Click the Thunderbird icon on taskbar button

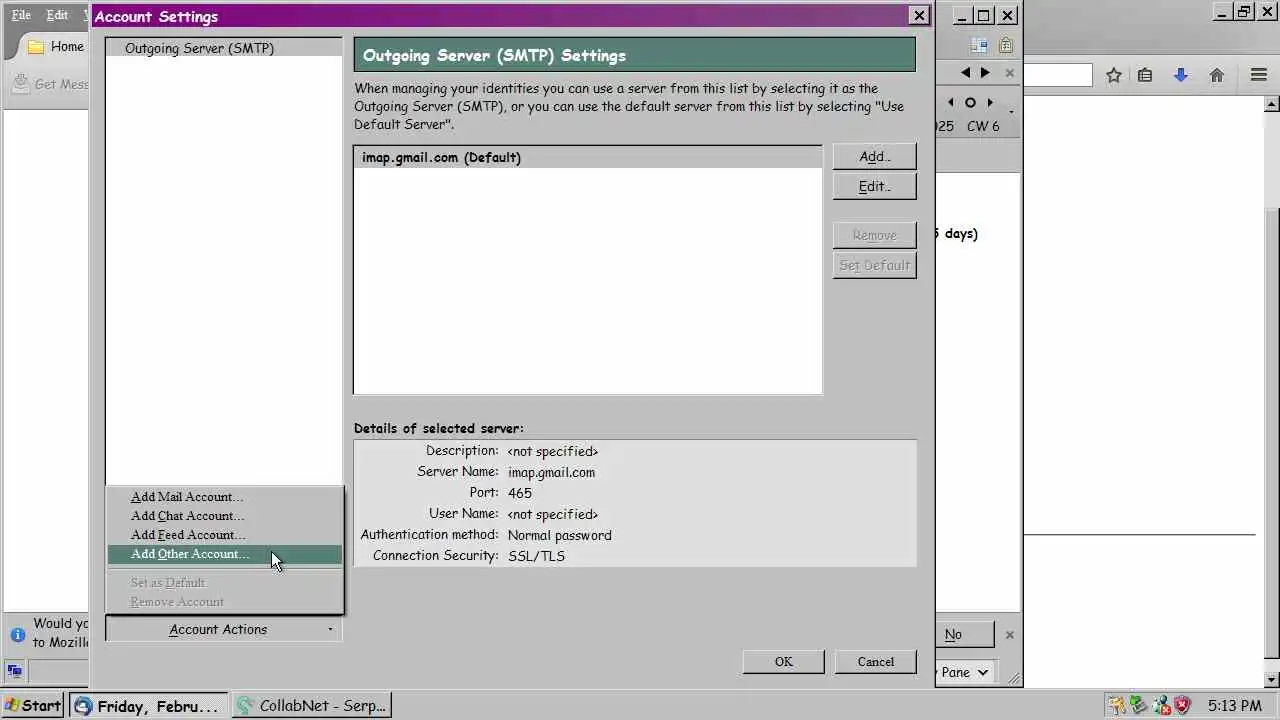coord(84,706)
